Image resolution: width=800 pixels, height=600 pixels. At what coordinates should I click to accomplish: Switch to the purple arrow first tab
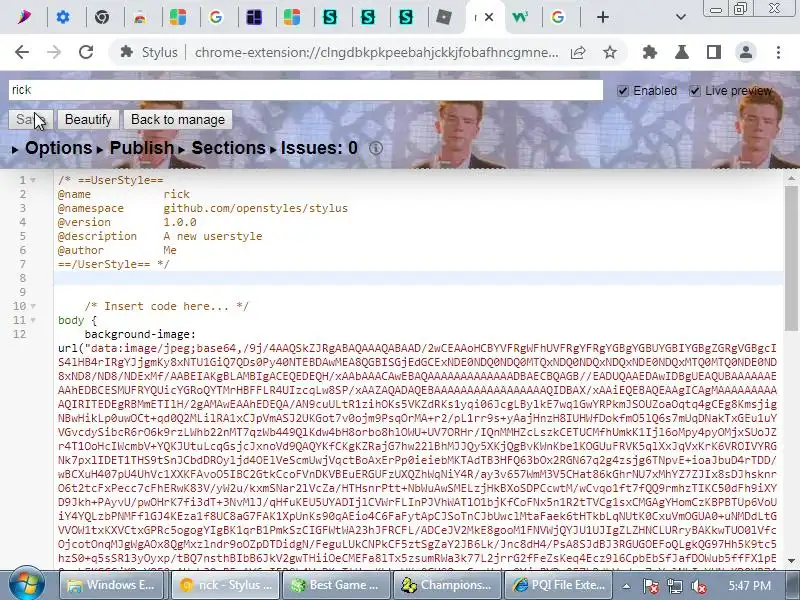pos(24,17)
